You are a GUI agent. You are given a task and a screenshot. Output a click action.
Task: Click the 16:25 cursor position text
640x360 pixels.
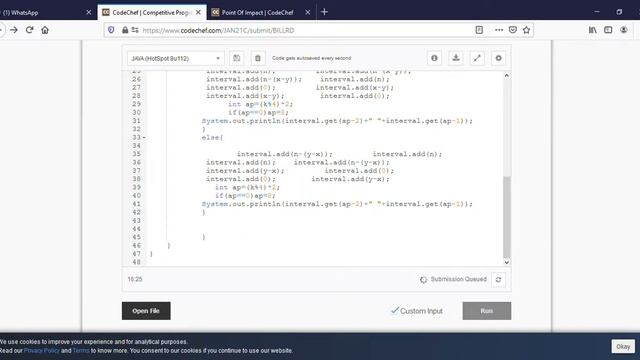tap(135, 279)
